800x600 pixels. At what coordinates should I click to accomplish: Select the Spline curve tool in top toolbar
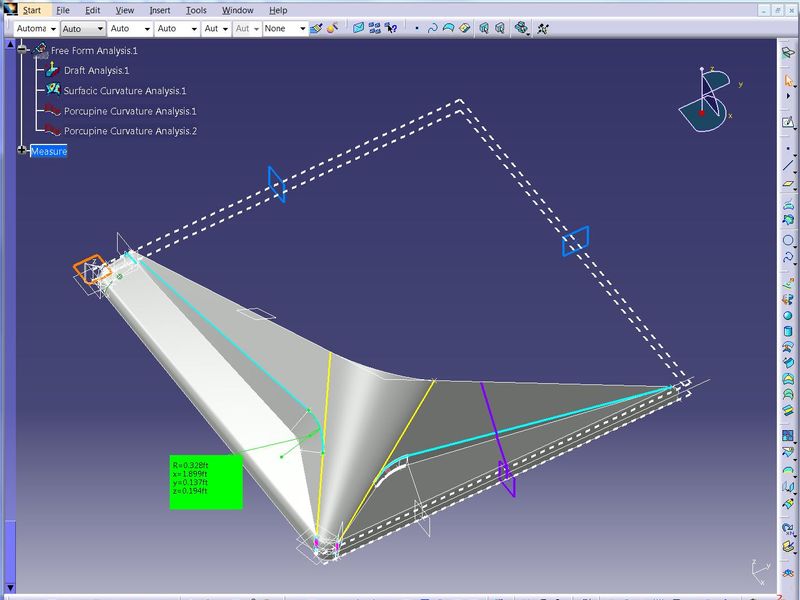[432, 29]
